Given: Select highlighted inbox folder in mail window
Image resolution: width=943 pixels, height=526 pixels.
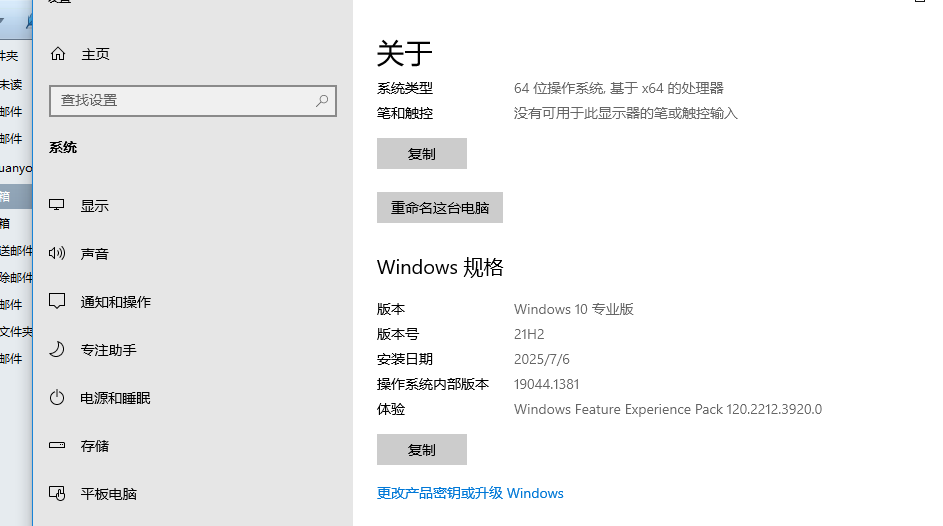Looking at the screenshot, I should (16, 197).
